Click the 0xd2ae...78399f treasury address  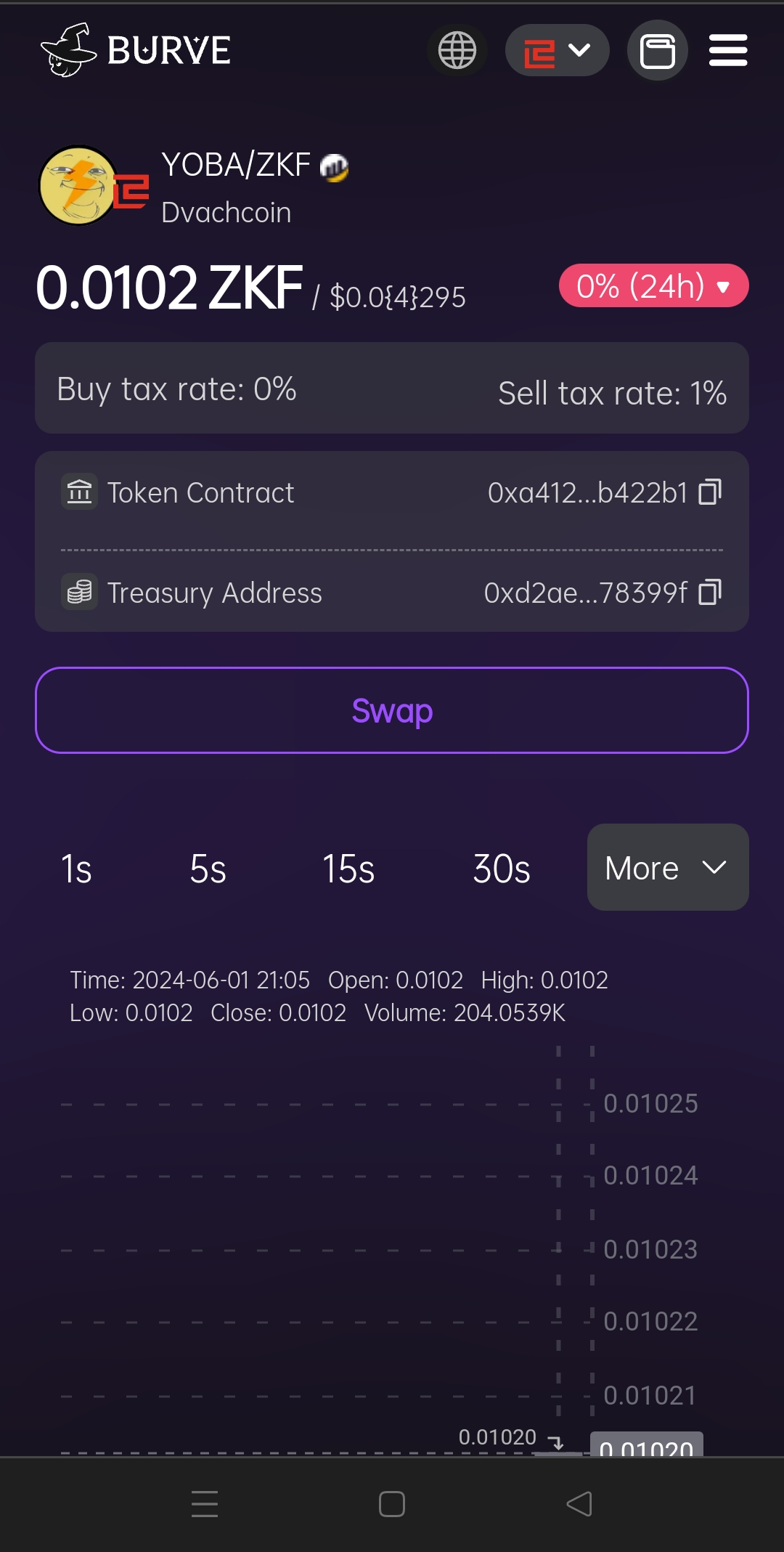585,593
